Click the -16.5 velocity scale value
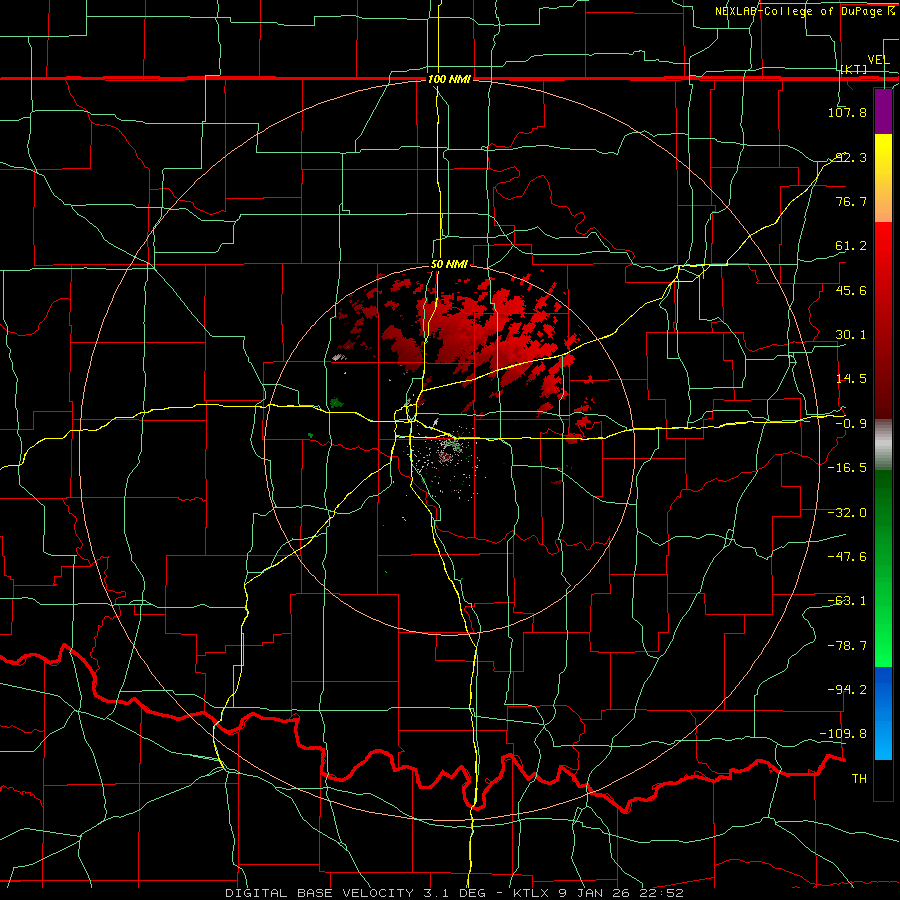900x900 pixels. pyautogui.click(x=847, y=468)
